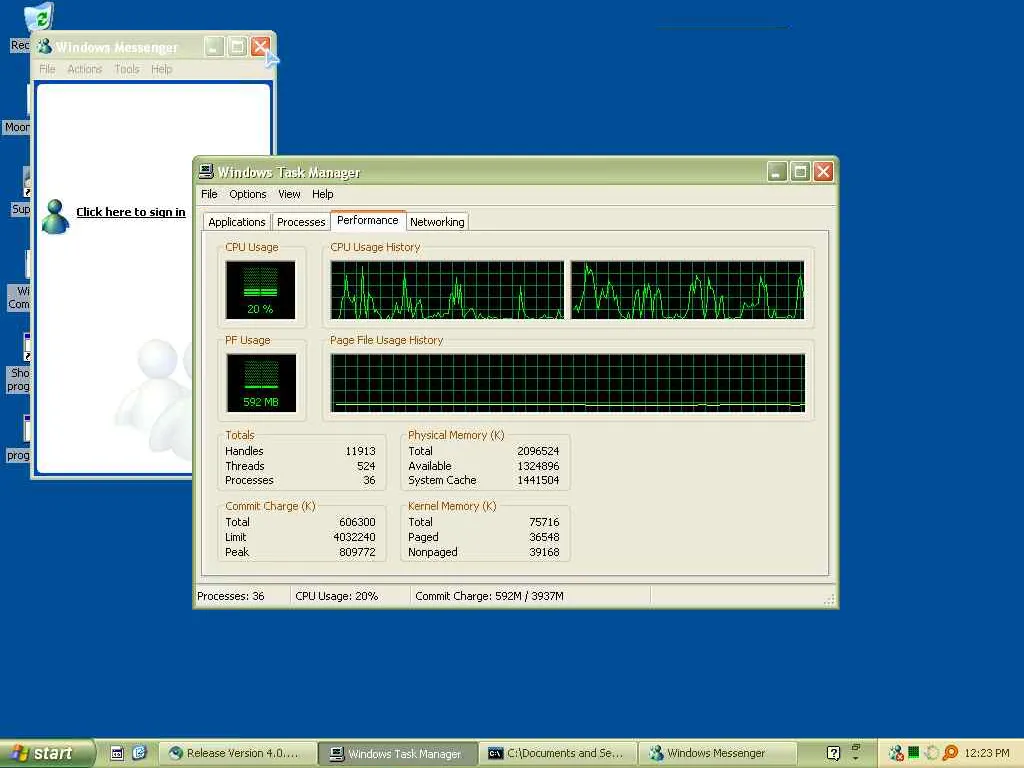Viewport: 1024px width, 768px height.
Task: Click status bar CPU Usage: 20%
Action: [x=336, y=596]
